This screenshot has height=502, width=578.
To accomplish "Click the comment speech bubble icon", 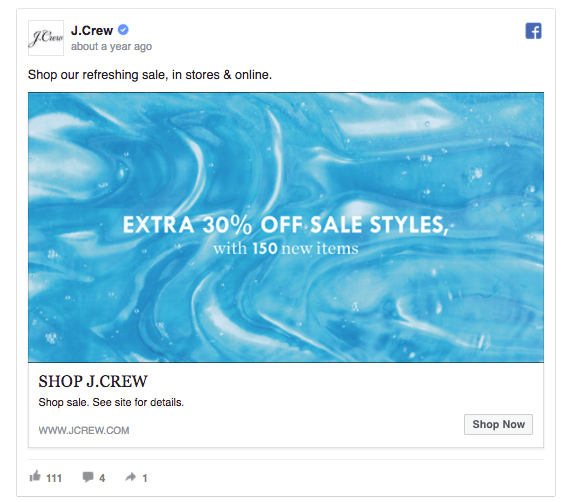I will (x=88, y=477).
